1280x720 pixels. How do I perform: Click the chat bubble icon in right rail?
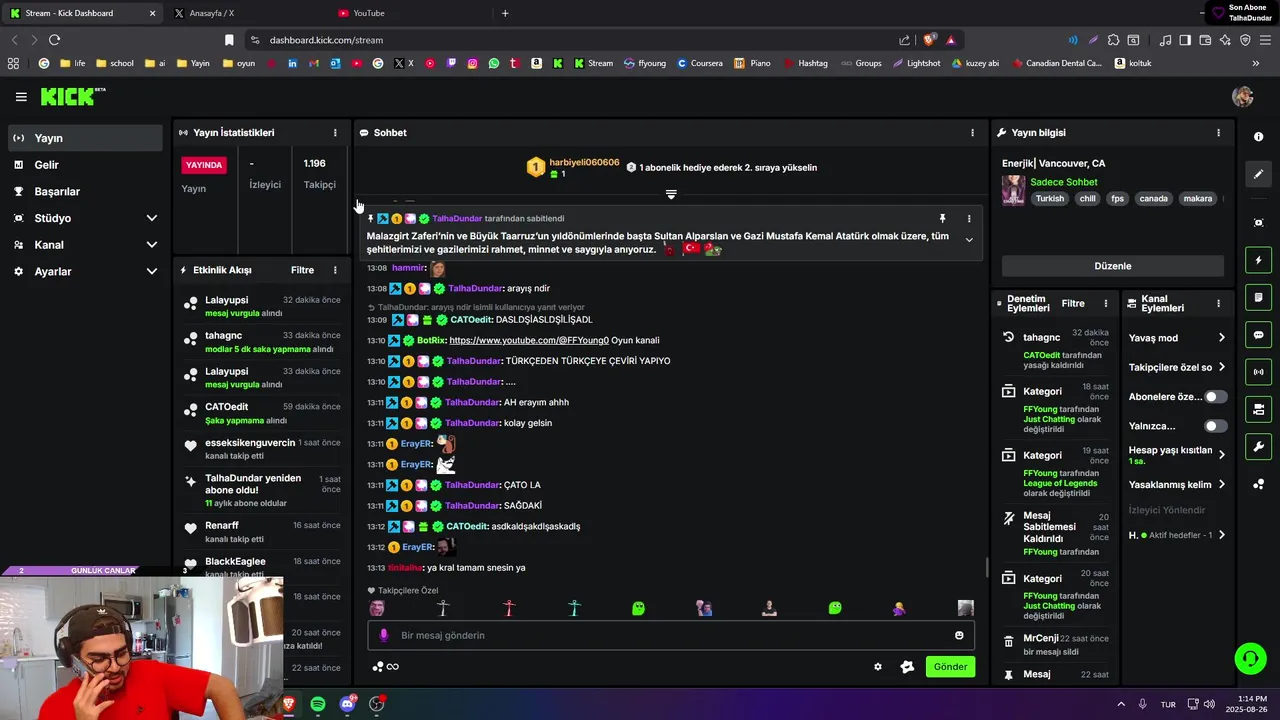click(x=1258, y=335)
